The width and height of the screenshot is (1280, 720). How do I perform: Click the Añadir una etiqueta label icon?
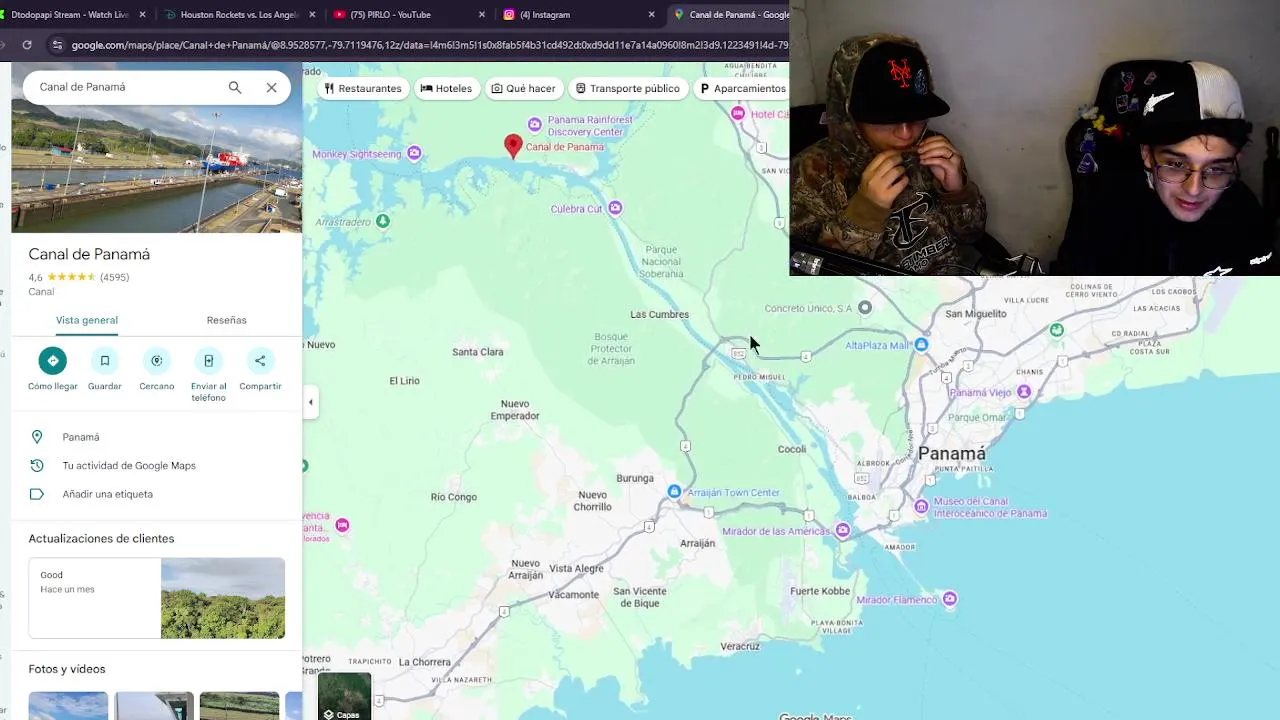pos(37,494)
